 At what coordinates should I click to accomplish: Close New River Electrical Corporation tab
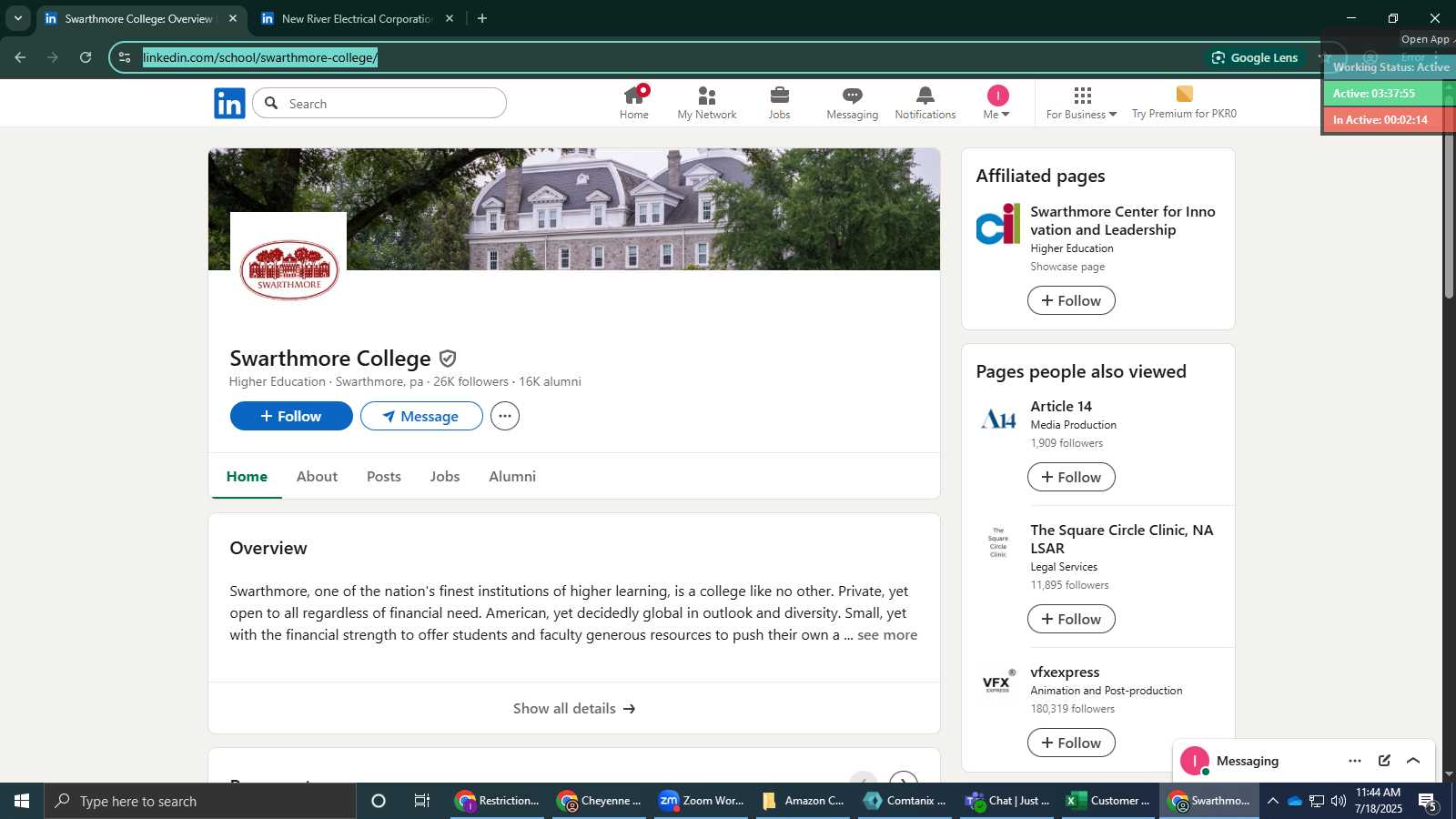tap(450, 18)
